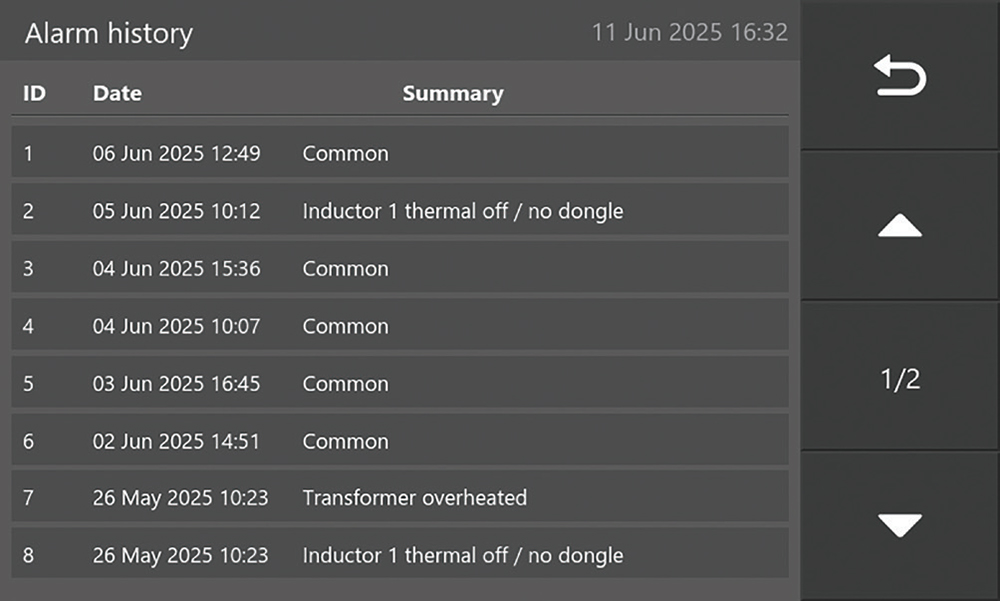This screenshot has height=601, width=1000.
Task: Select alarm 3 dated 04 Jun 15:36
Action: point(400,269)
